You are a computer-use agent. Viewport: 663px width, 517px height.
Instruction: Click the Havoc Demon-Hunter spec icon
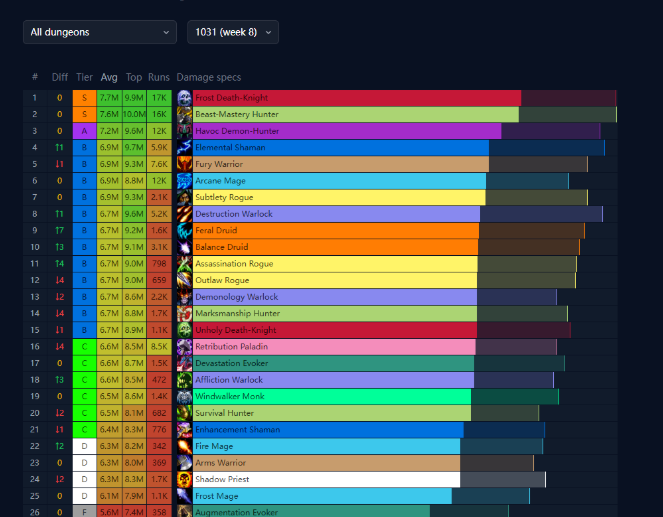185,131
